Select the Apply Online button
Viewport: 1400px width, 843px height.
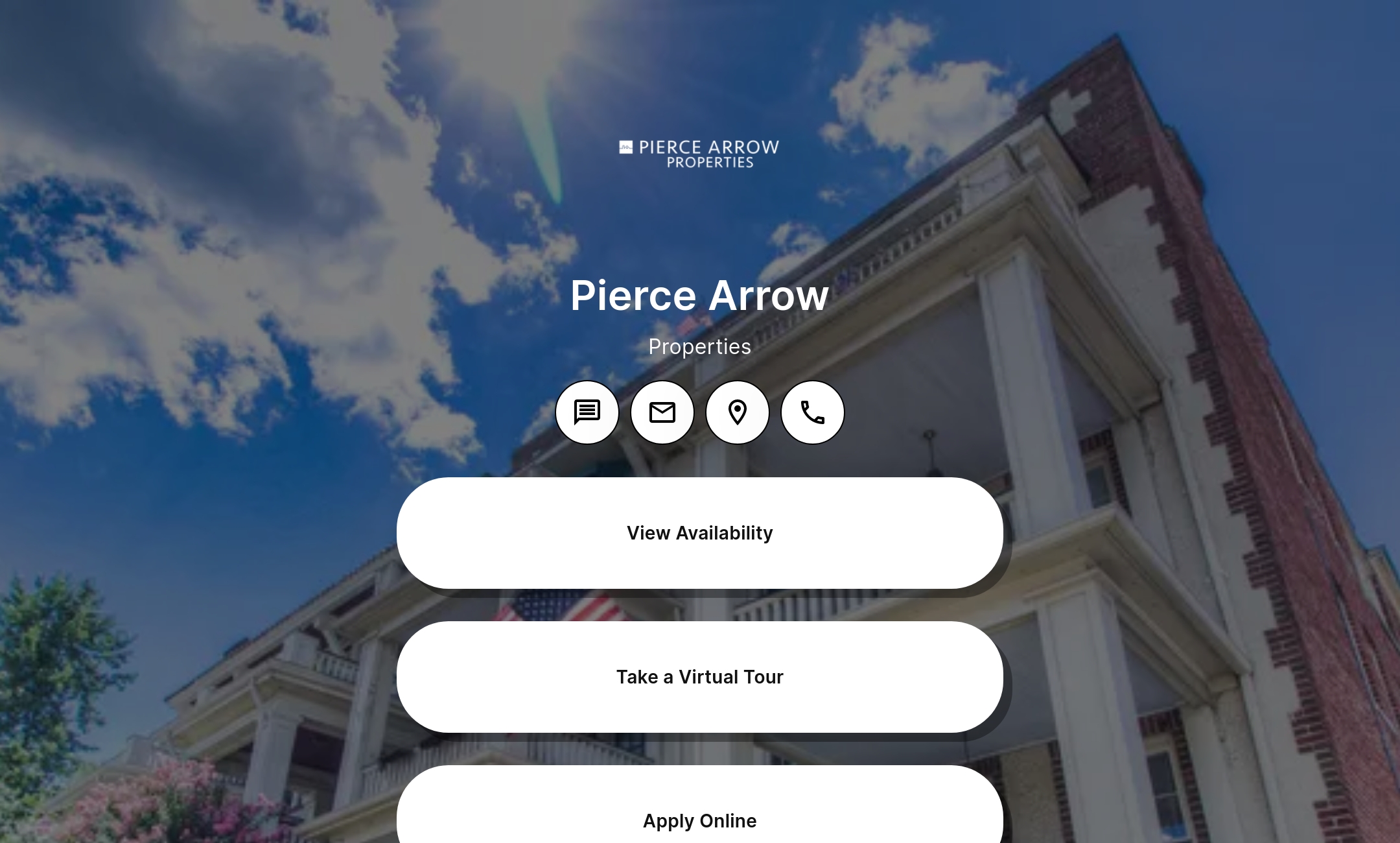coord(700,820)
